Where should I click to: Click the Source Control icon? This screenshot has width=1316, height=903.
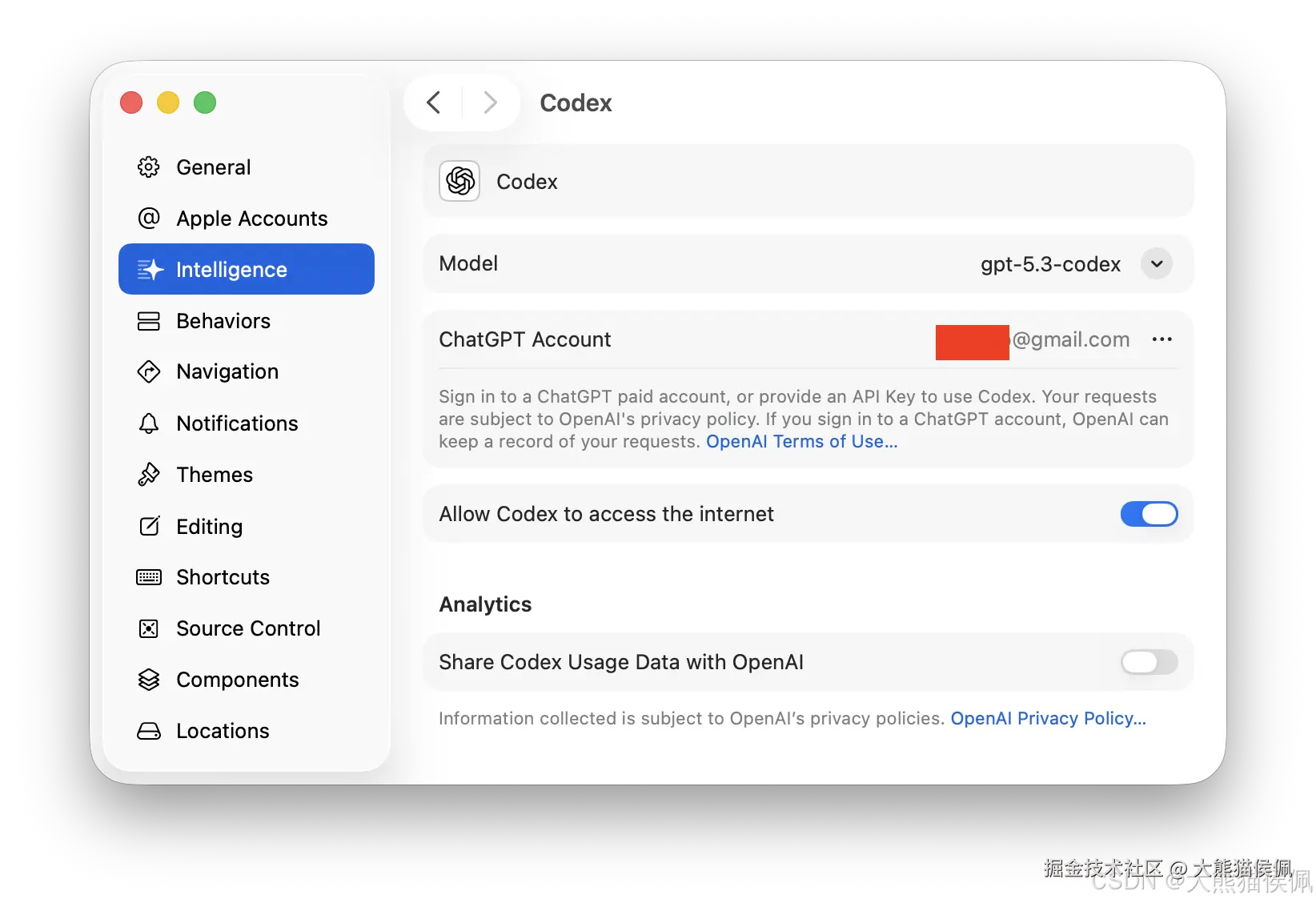pos(149,628)
